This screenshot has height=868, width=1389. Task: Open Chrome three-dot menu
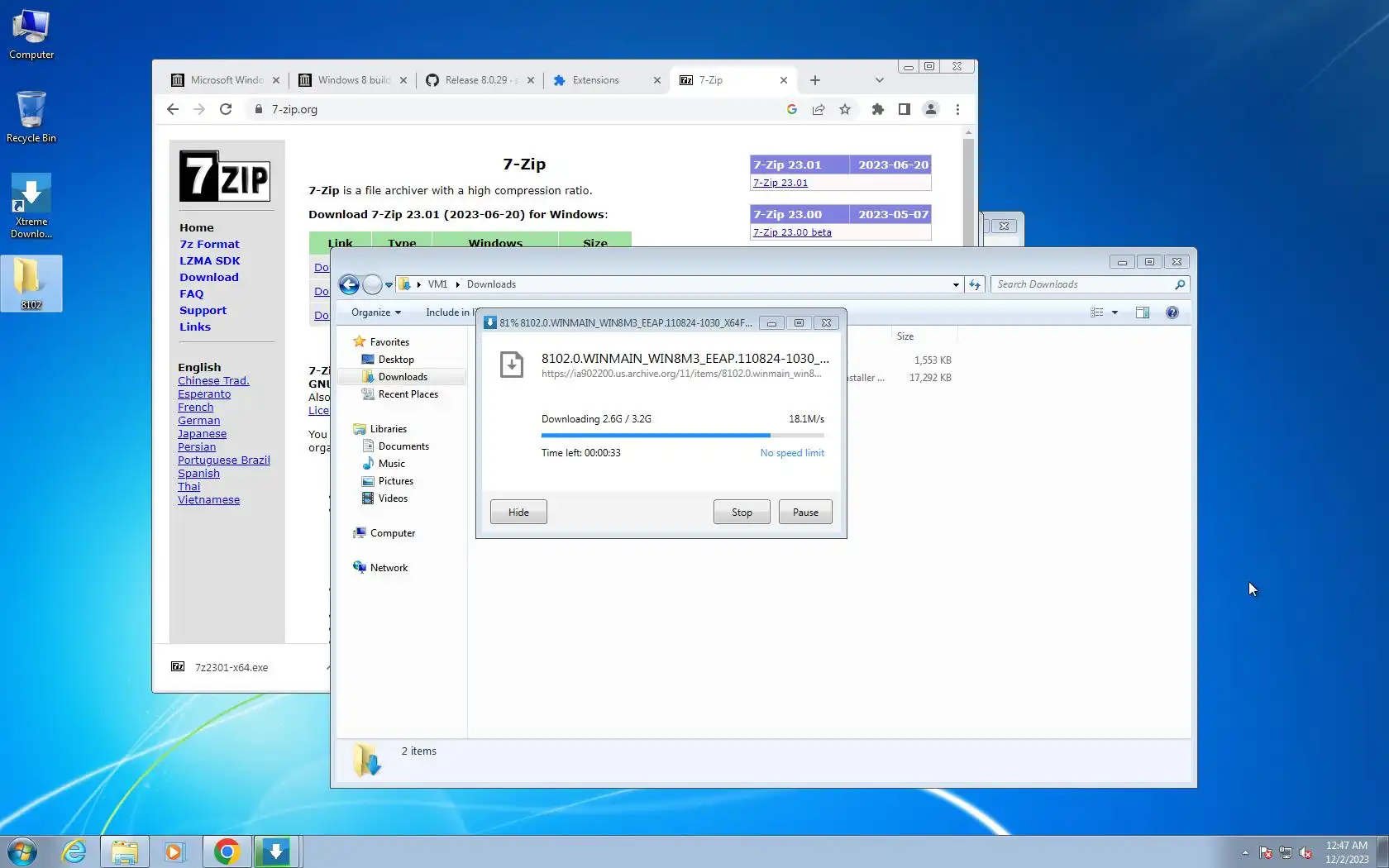957,109
